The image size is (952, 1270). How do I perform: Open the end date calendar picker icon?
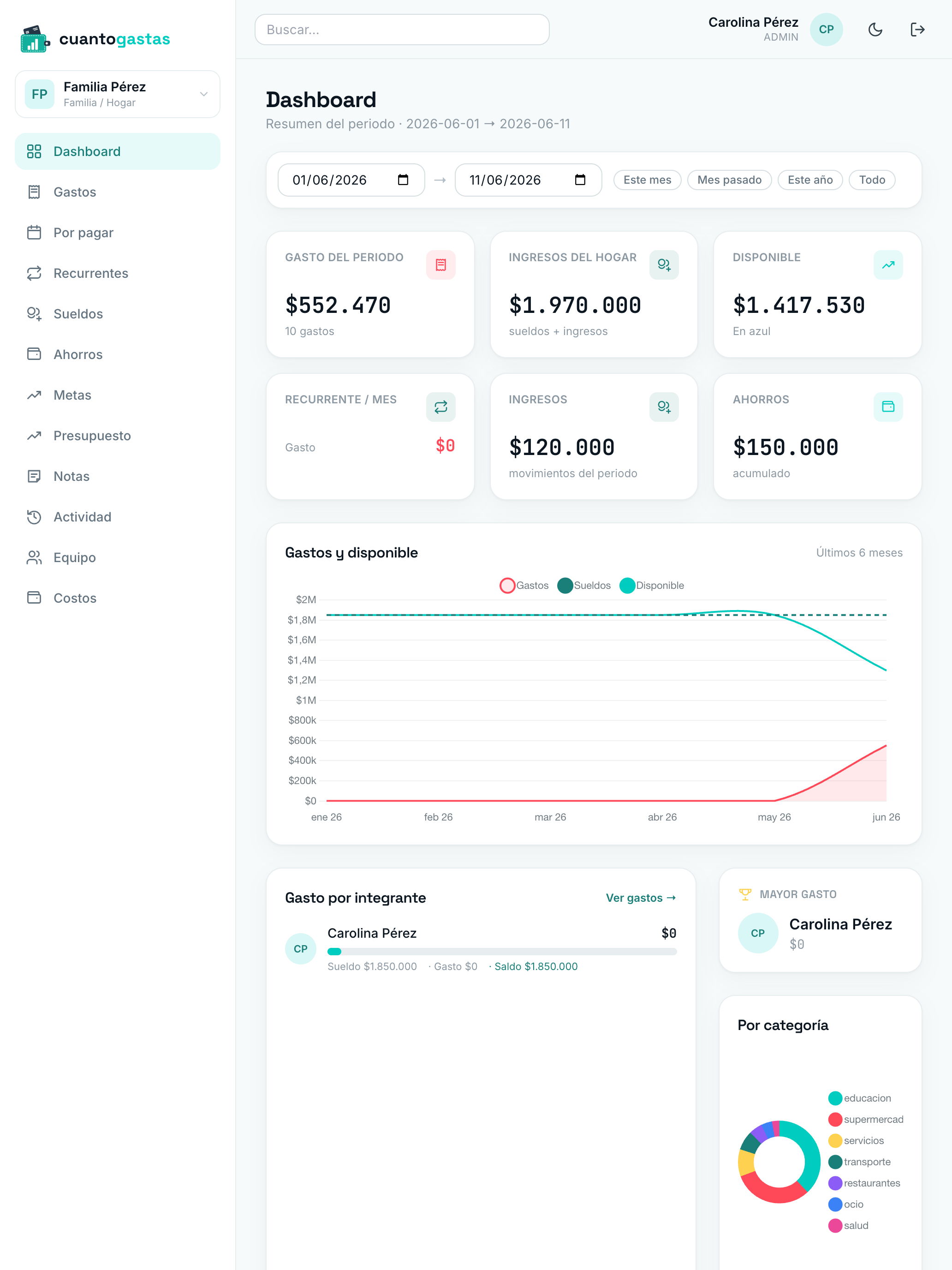click(x=580, y=180)
